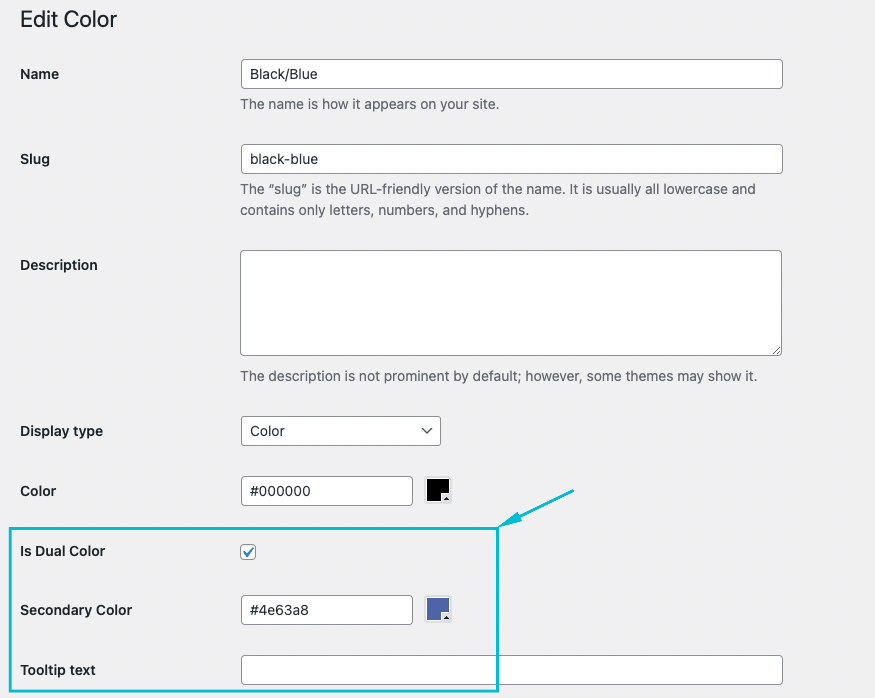Click the Description field label

pos(59,265)
